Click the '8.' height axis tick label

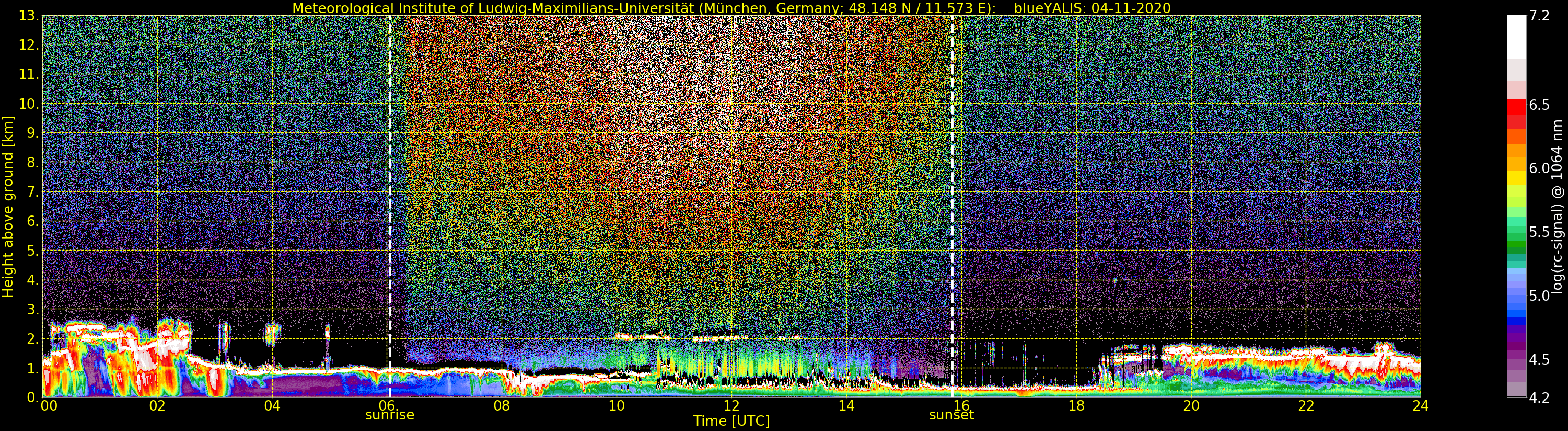32,163
